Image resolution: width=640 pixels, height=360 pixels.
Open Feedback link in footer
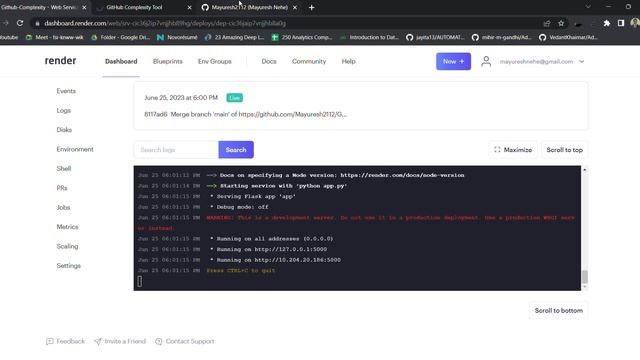pos(65,341)
